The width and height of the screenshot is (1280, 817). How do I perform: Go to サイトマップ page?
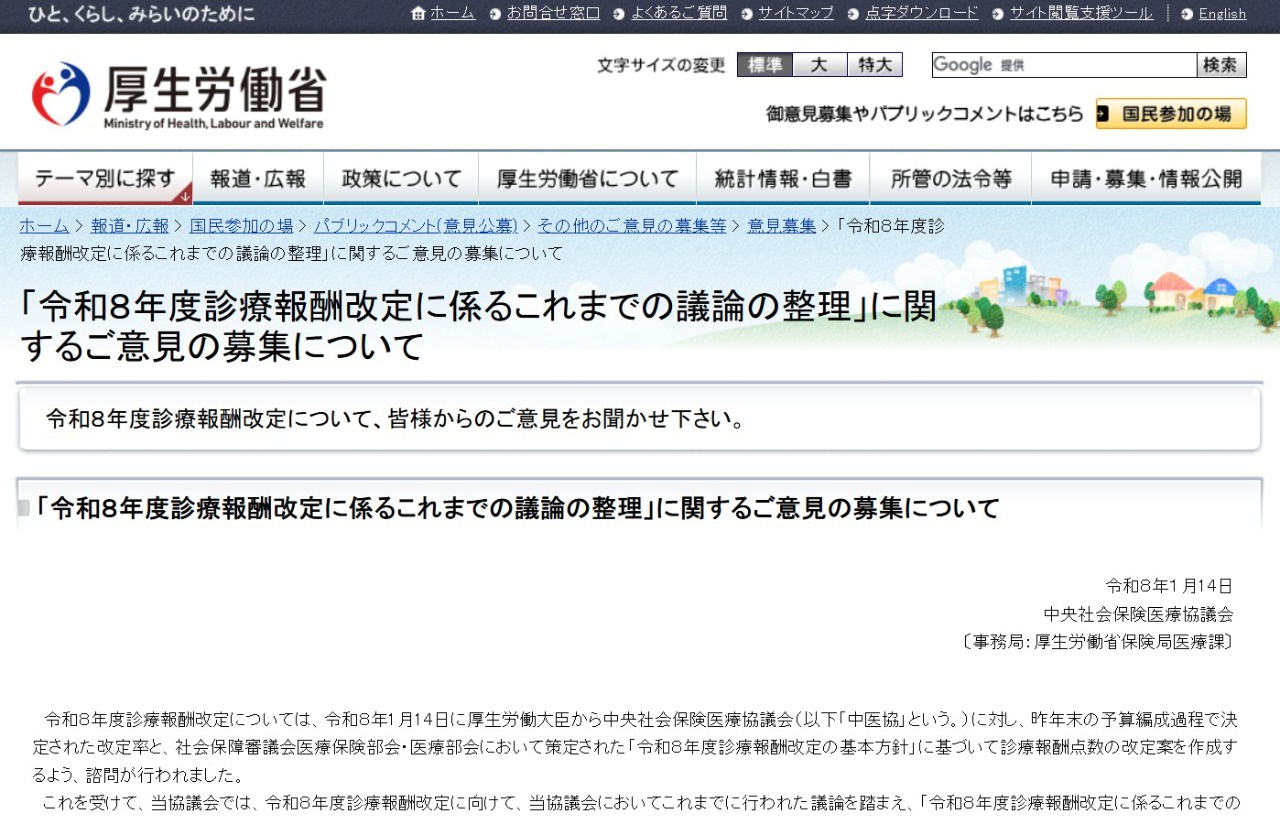[x=795, y=14]
